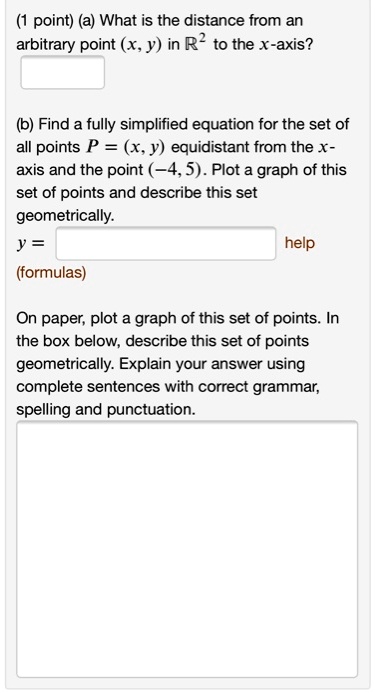Image resolution: width=375 pixels, height=693 pixels.
Task: Click the '(x, y)' expression in part (a)
Action: pos(140,44)
